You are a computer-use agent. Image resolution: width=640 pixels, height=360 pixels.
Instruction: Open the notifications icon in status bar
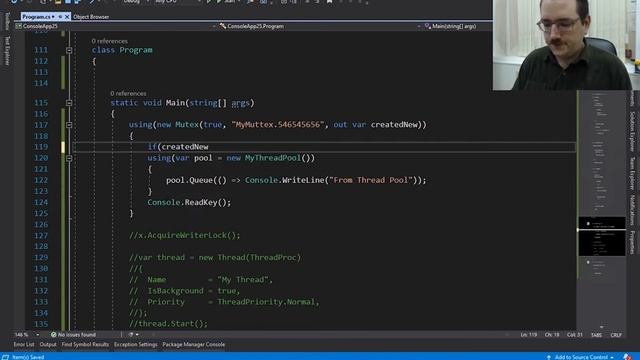(627, 357)
